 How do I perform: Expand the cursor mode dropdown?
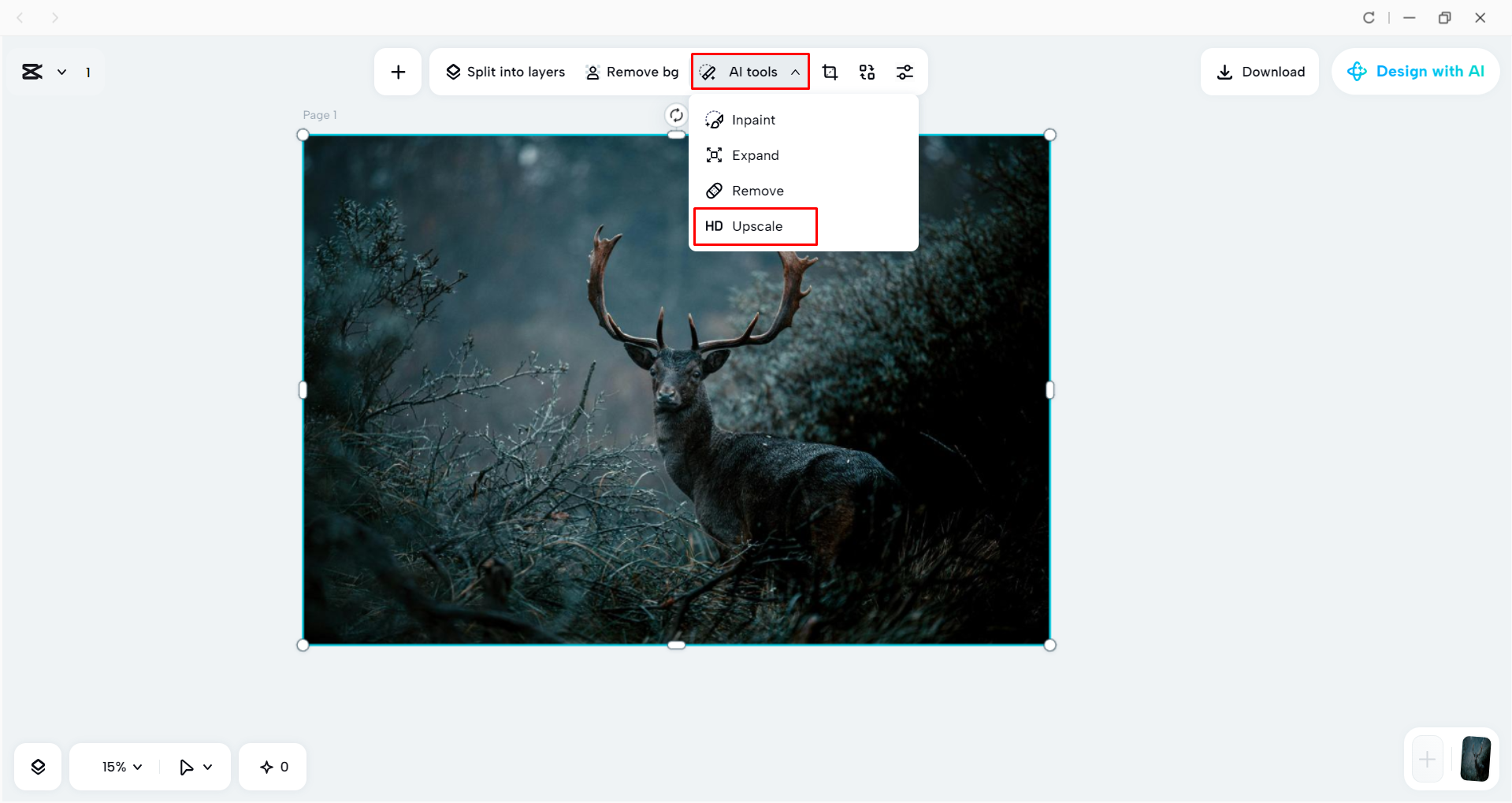tap(195, 766)
